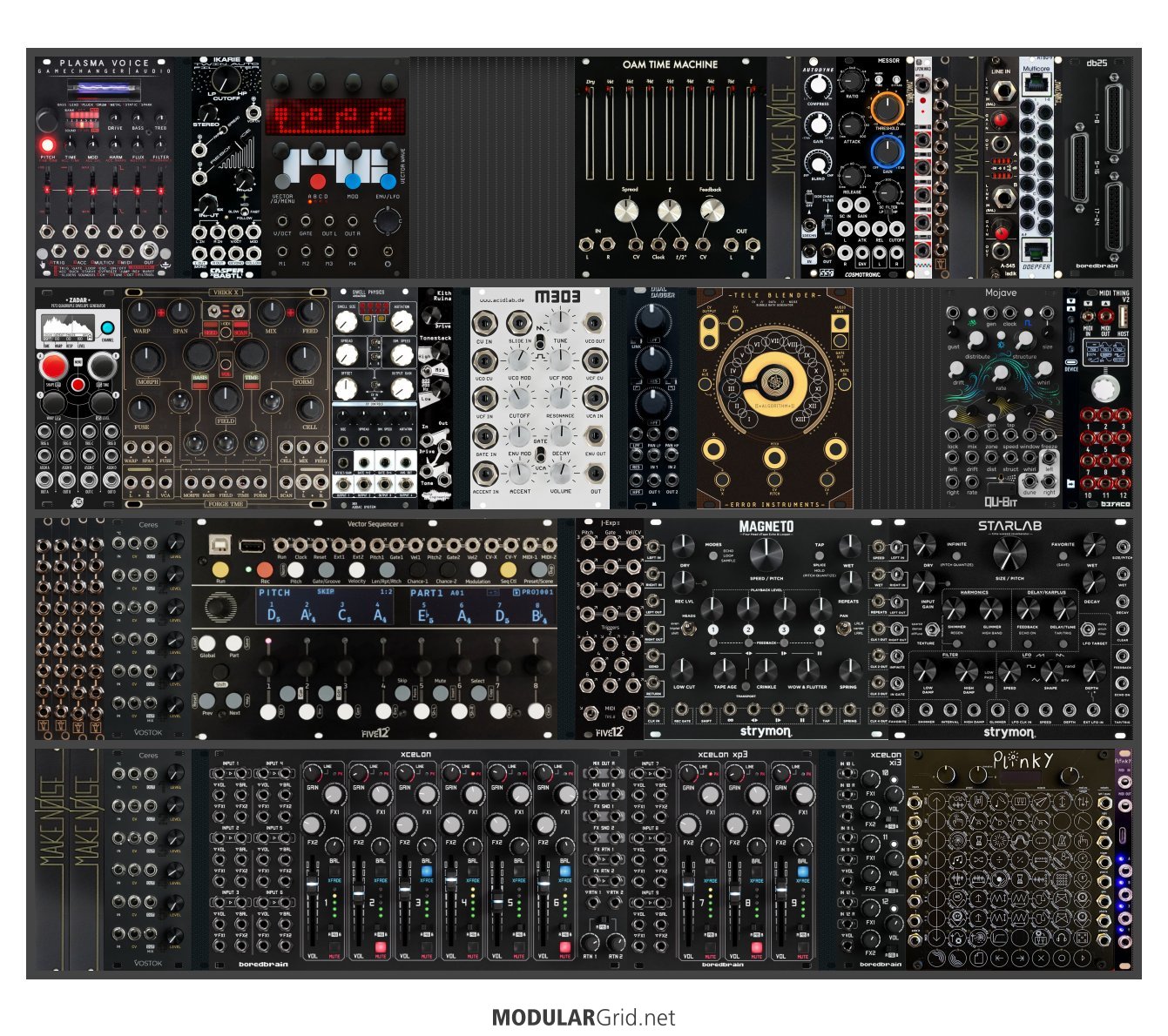Toggle head 1 button on Magneto

click(x=712, y=629)
